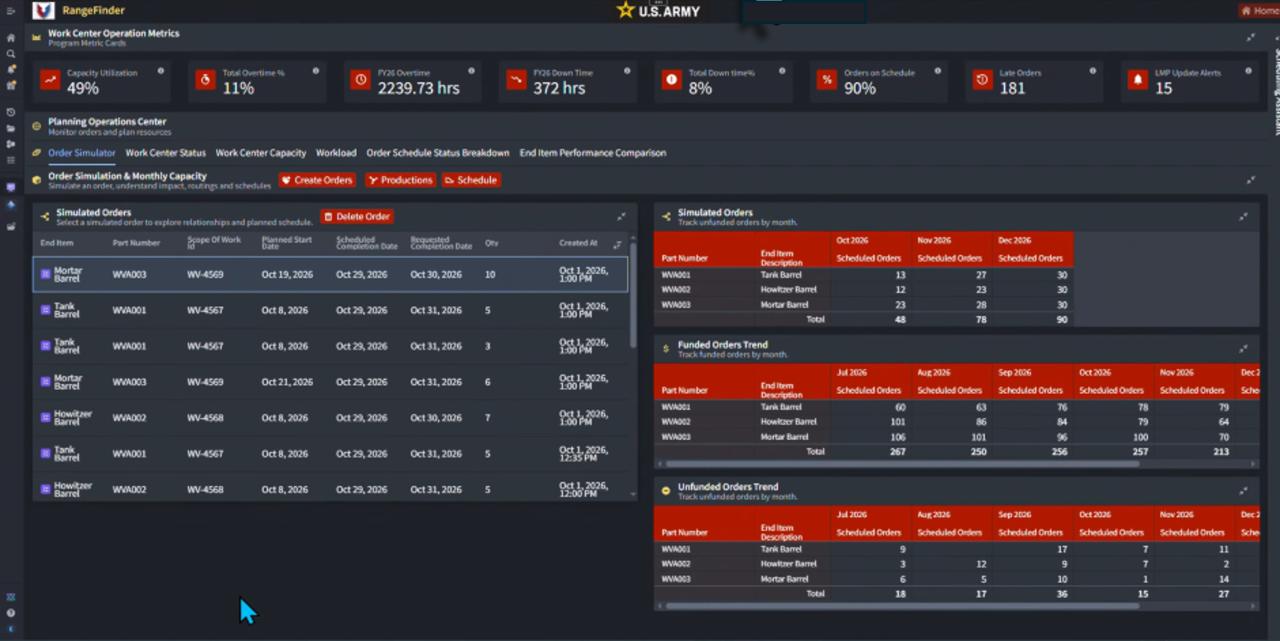Screen dimensions: 1280x641
Task: Expand the Simulated Orders list with Delete Order
Action: [x=621, y=216]
